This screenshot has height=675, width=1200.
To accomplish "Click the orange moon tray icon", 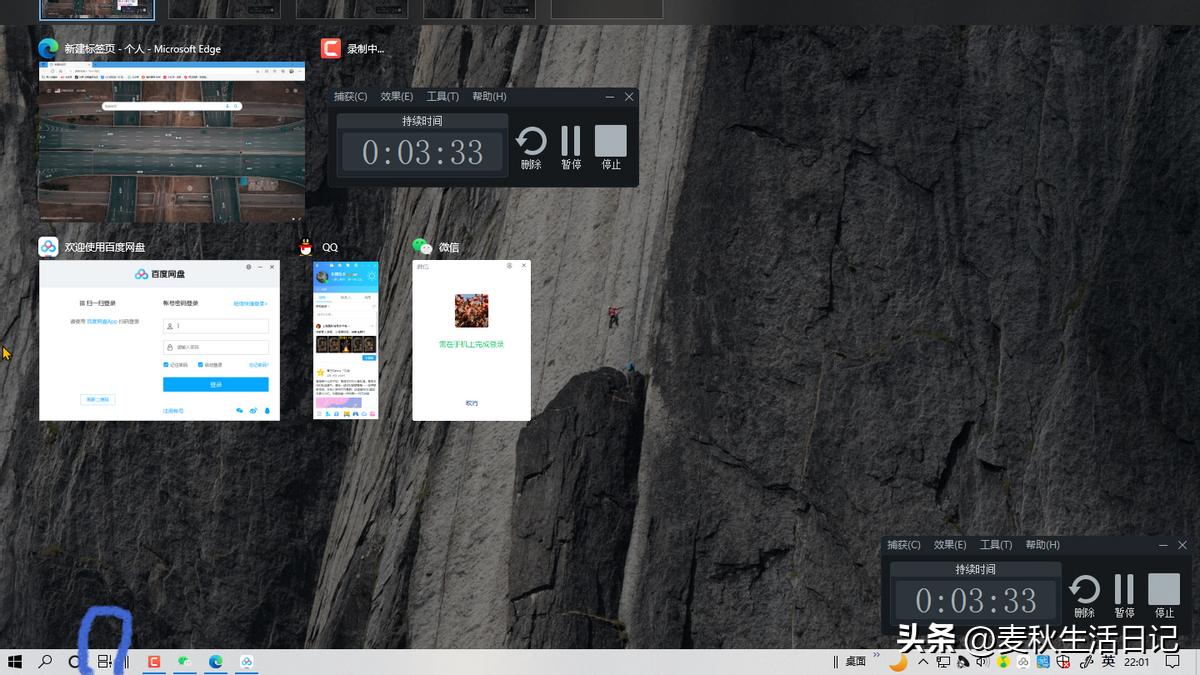I will point(898,662).
